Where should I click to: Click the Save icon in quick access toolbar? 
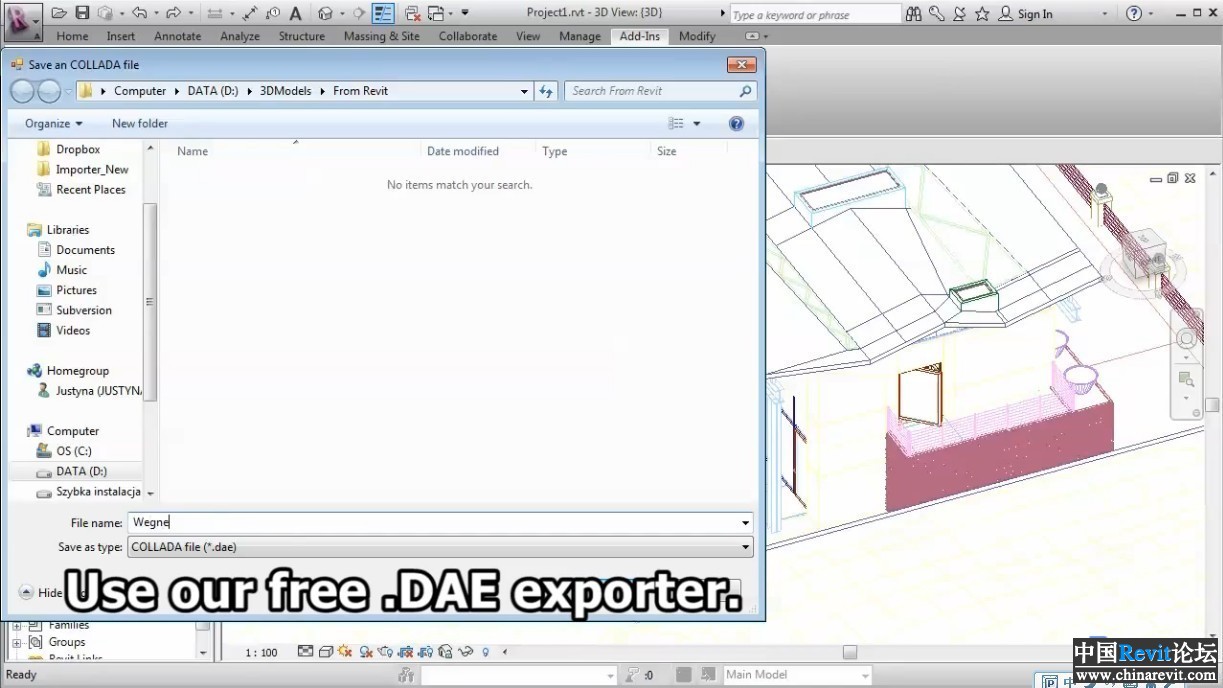tap(82, 13)
